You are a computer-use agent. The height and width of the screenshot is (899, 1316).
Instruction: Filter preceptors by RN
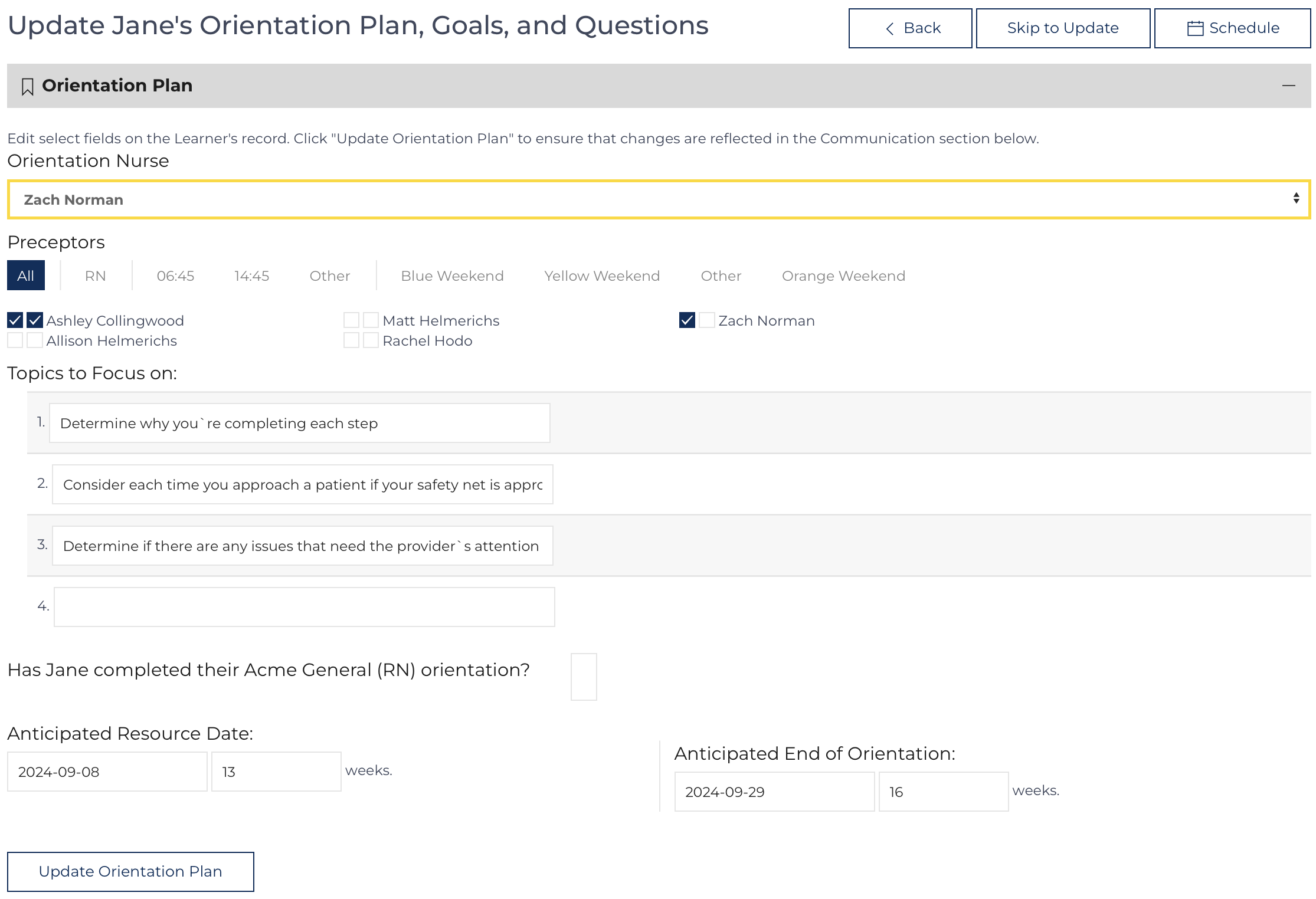tap(96, 275)
